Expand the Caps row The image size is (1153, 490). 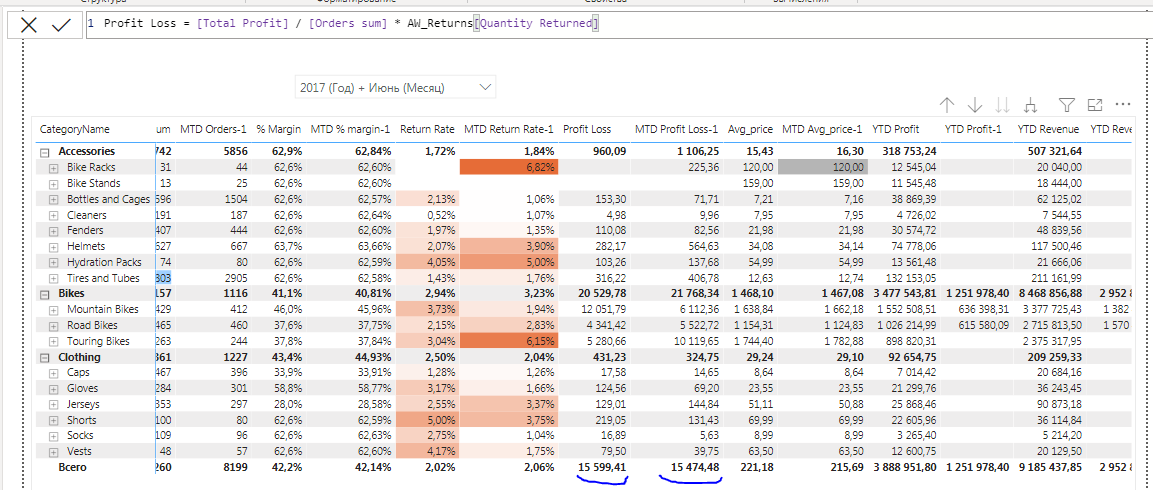pos(53,373)
